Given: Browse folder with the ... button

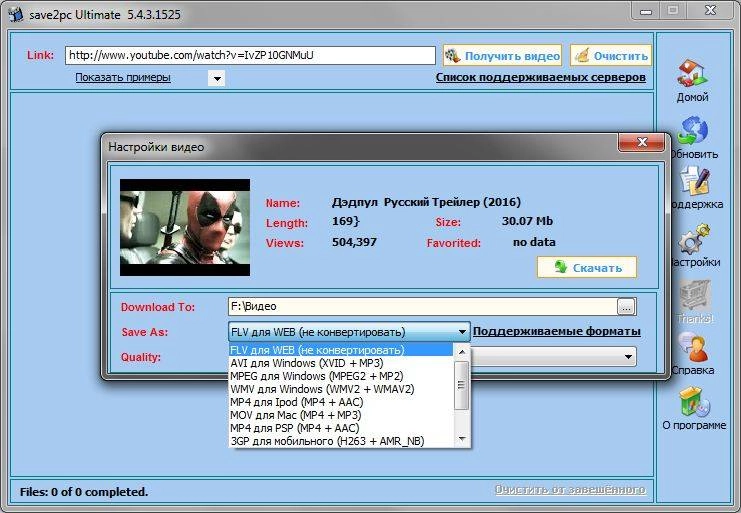Looking at the screenshot, I should coord(626,307).
